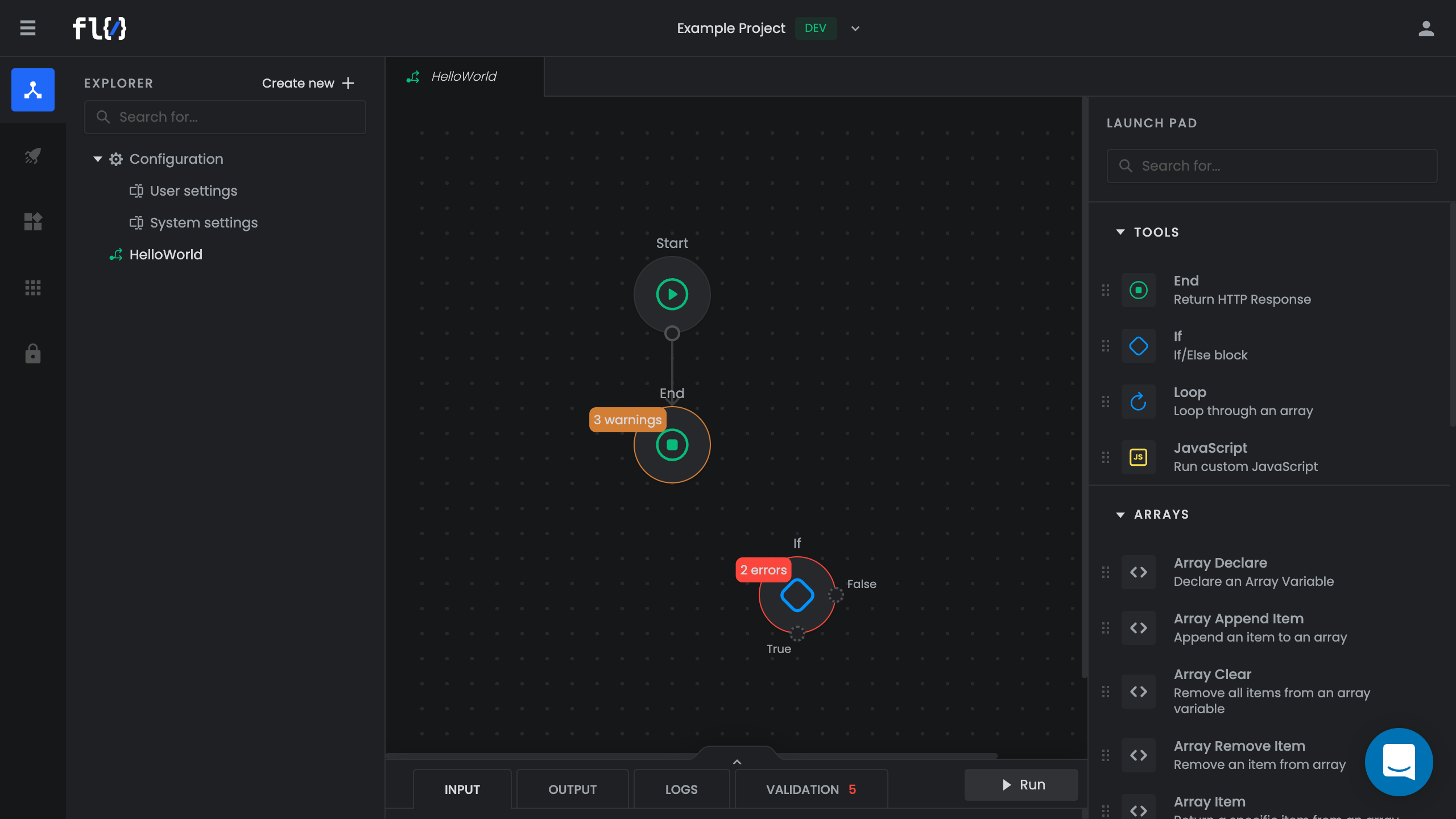Image resolution: width=1456 pixels, height=819 pixels.
Task: Select the Loop tool icon in Launch Pad
Action: (1138, 402)
